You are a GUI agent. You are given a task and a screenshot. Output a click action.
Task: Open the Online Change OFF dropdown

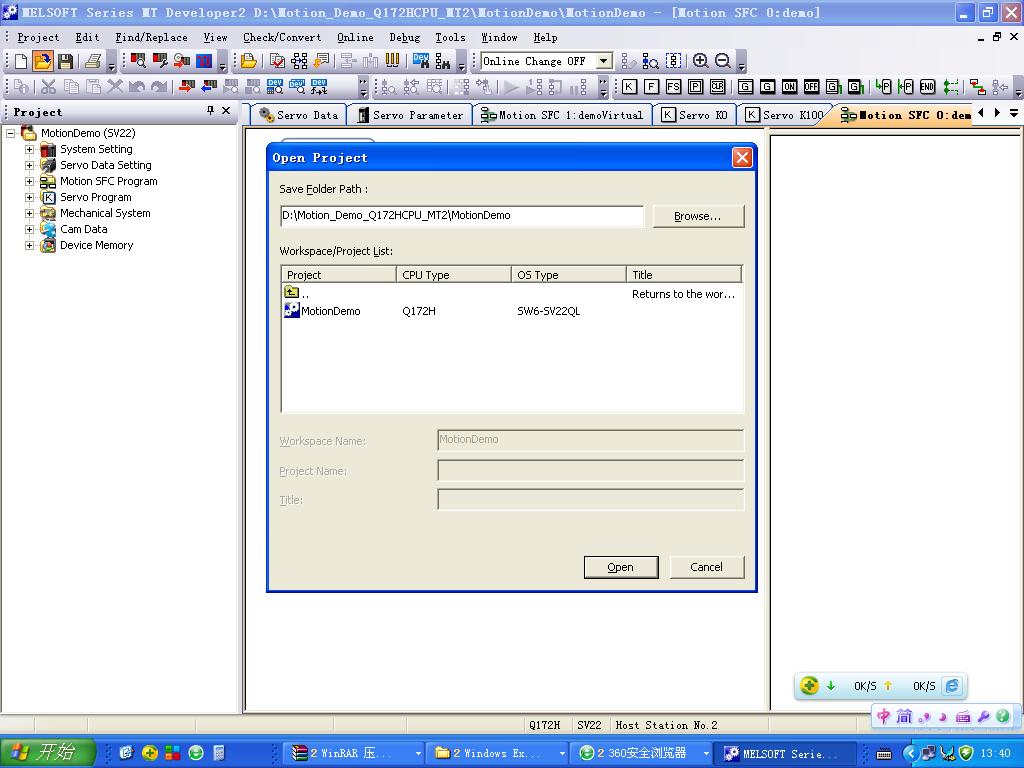point(603,61)
